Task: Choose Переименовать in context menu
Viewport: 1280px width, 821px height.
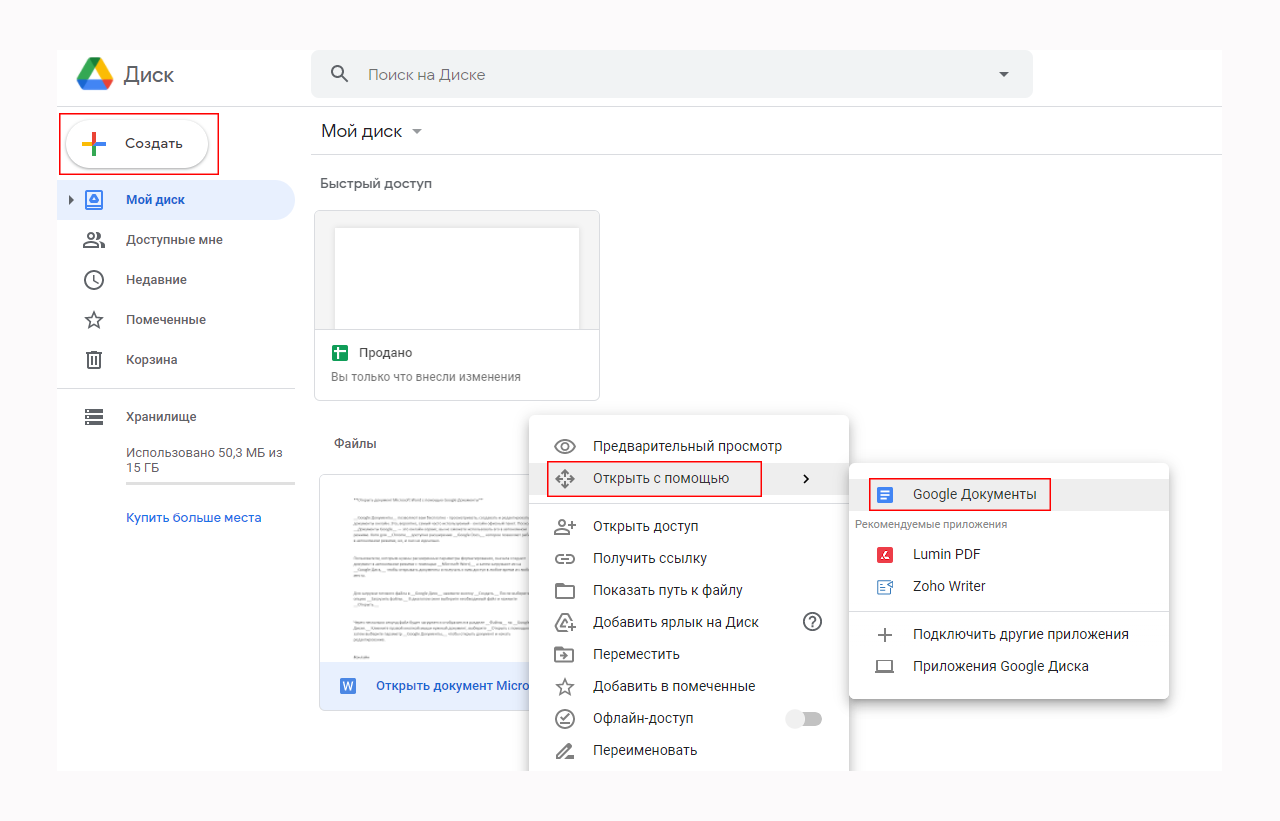Action: 688,750
